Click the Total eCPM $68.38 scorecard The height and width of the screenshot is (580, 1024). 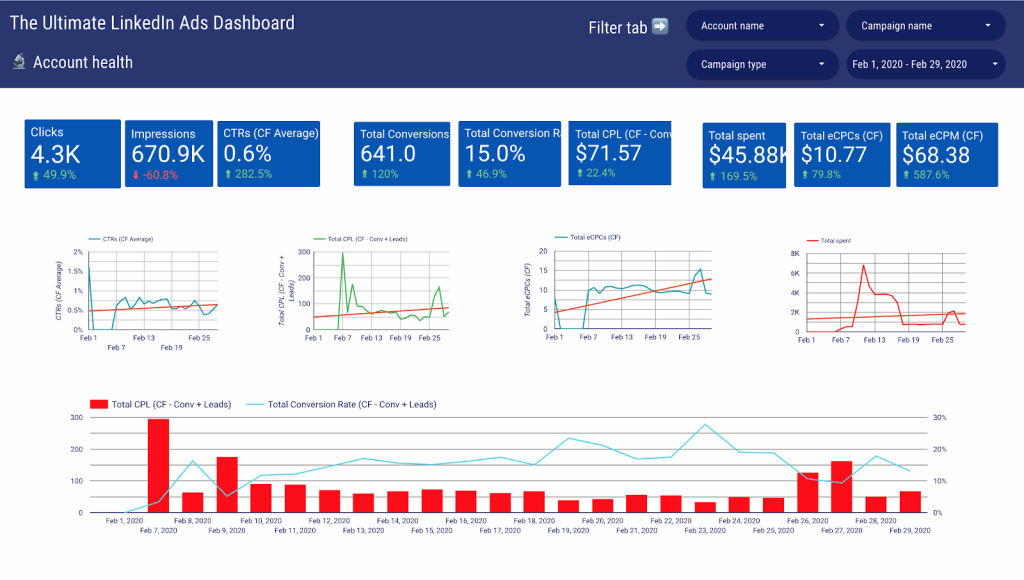point(947,155)
